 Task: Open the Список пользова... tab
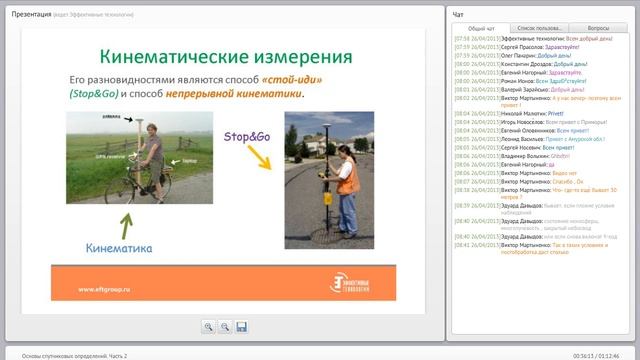tap(539, 28)
